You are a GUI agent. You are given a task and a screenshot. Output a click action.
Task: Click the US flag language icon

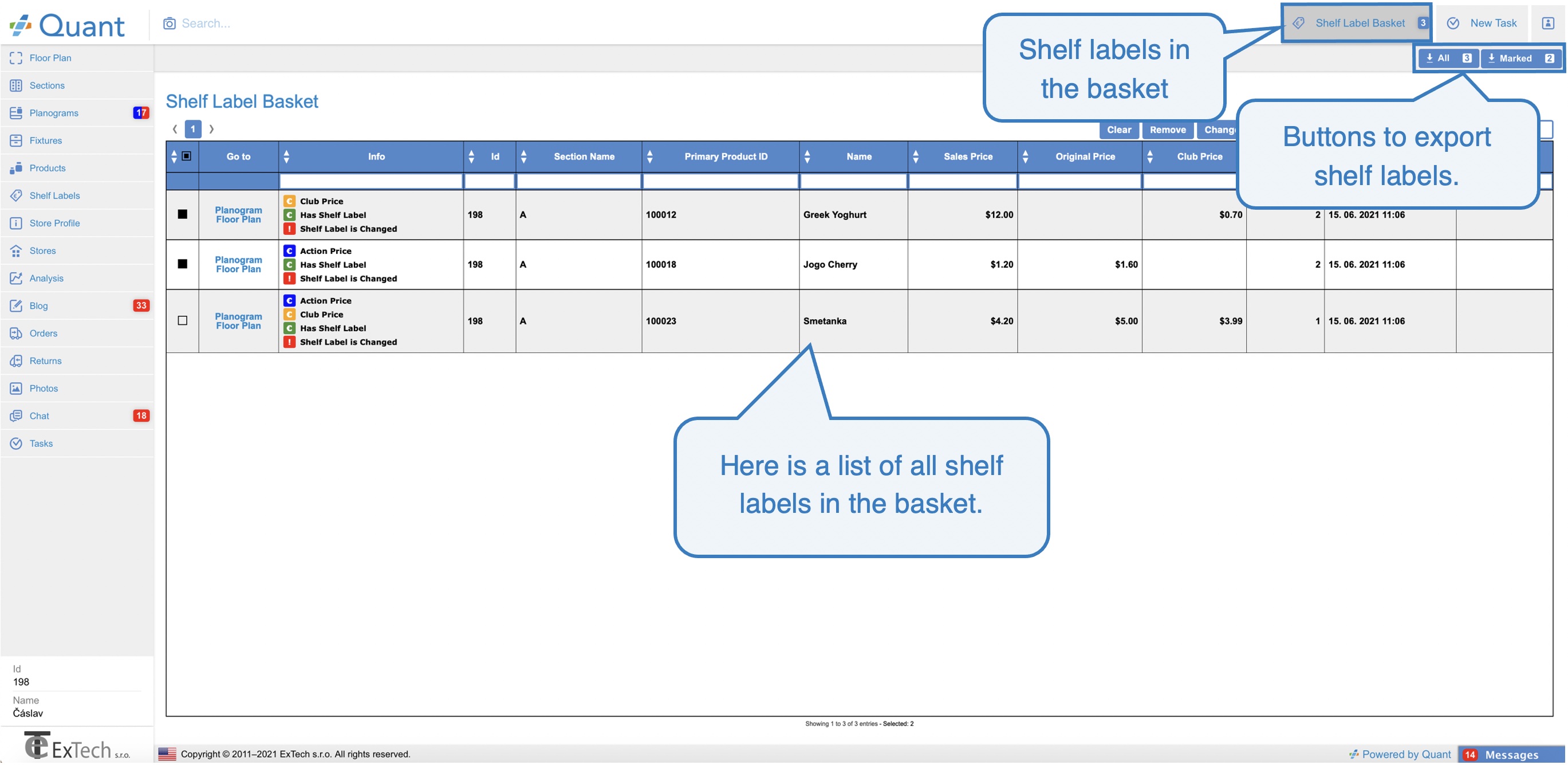[167, 754]
